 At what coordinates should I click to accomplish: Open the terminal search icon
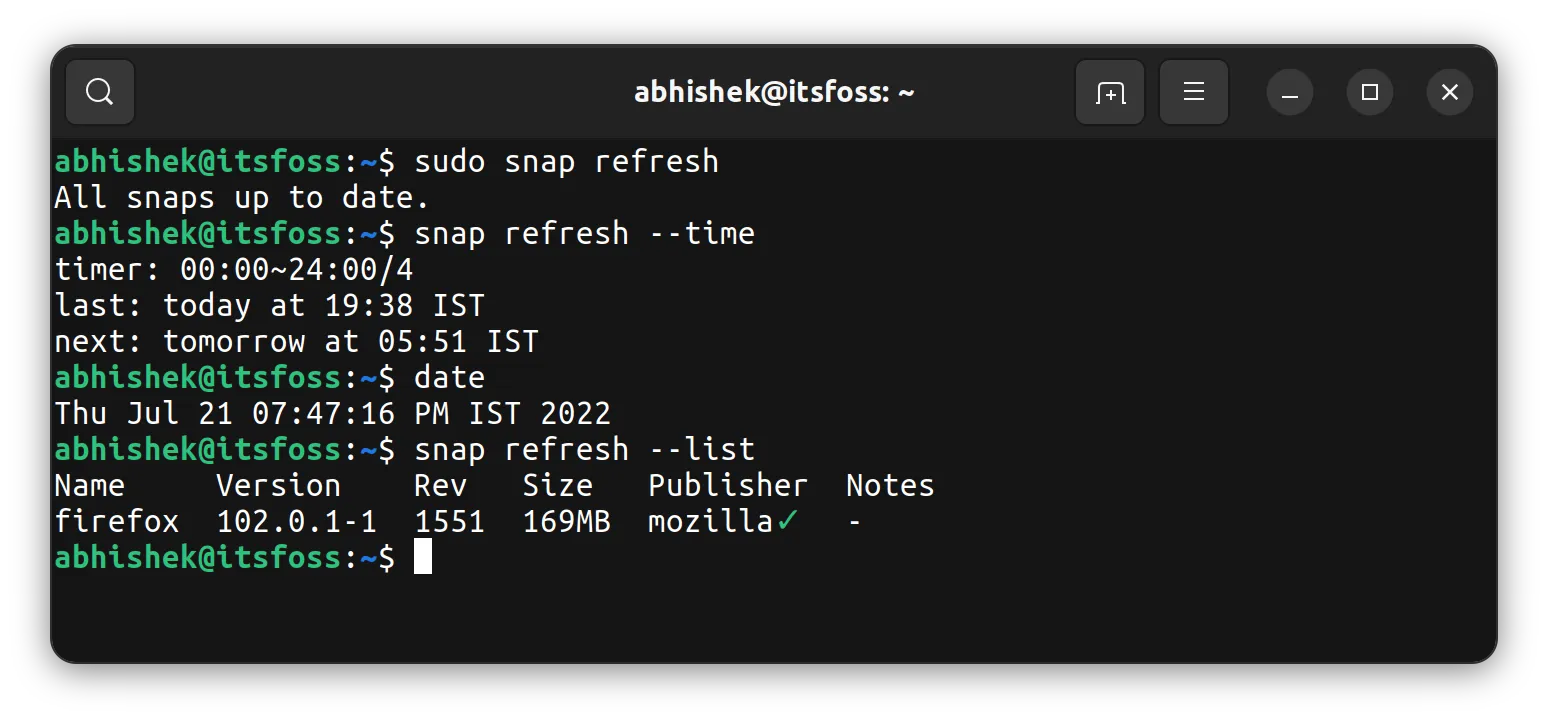(x=99, y=91)
